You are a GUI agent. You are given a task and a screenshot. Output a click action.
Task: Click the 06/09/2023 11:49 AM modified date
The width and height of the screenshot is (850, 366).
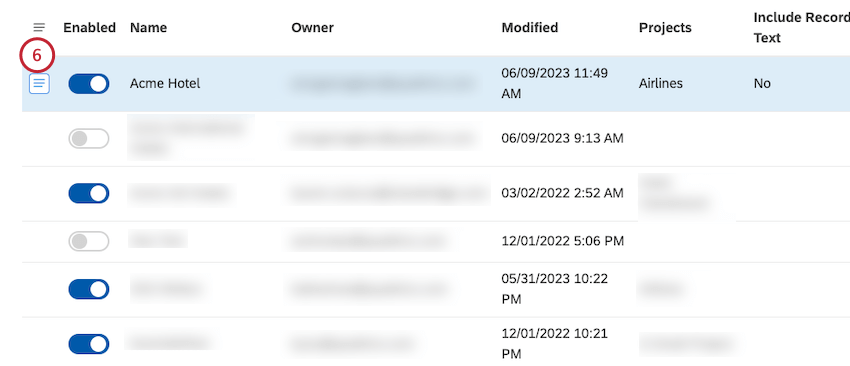click(555, 84)
